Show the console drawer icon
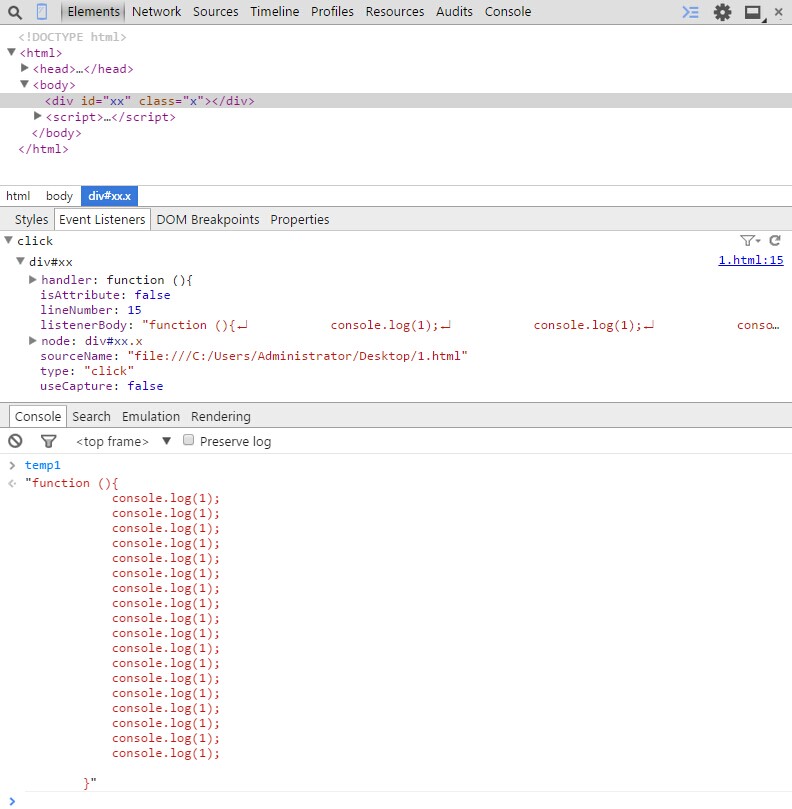This screenshot has width=792, height=809. 690,12
